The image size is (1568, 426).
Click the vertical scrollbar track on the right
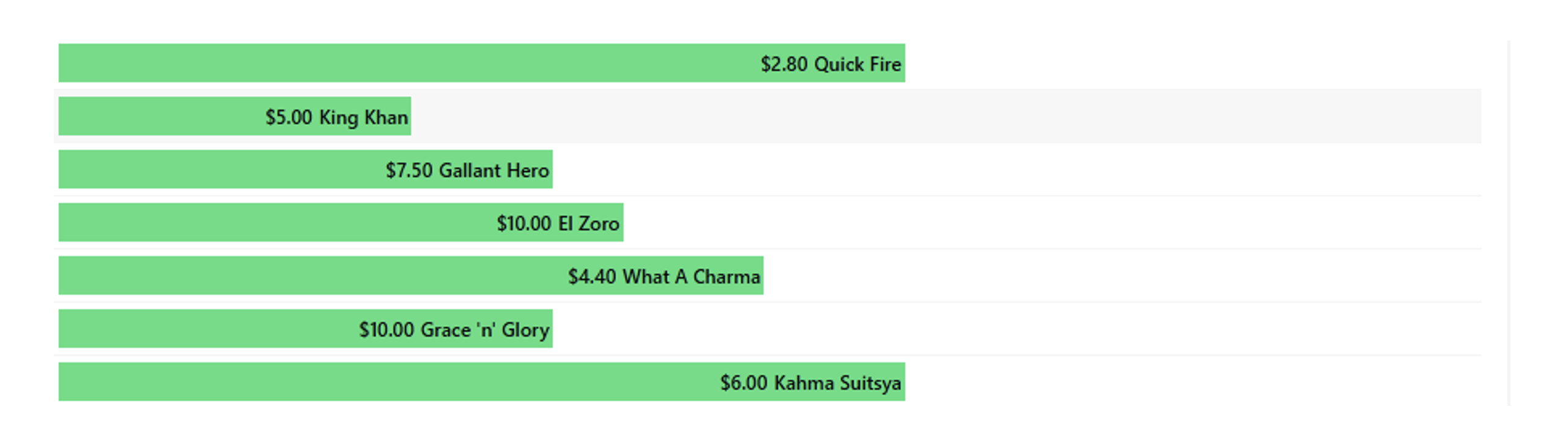click(x=1509, y=222)
